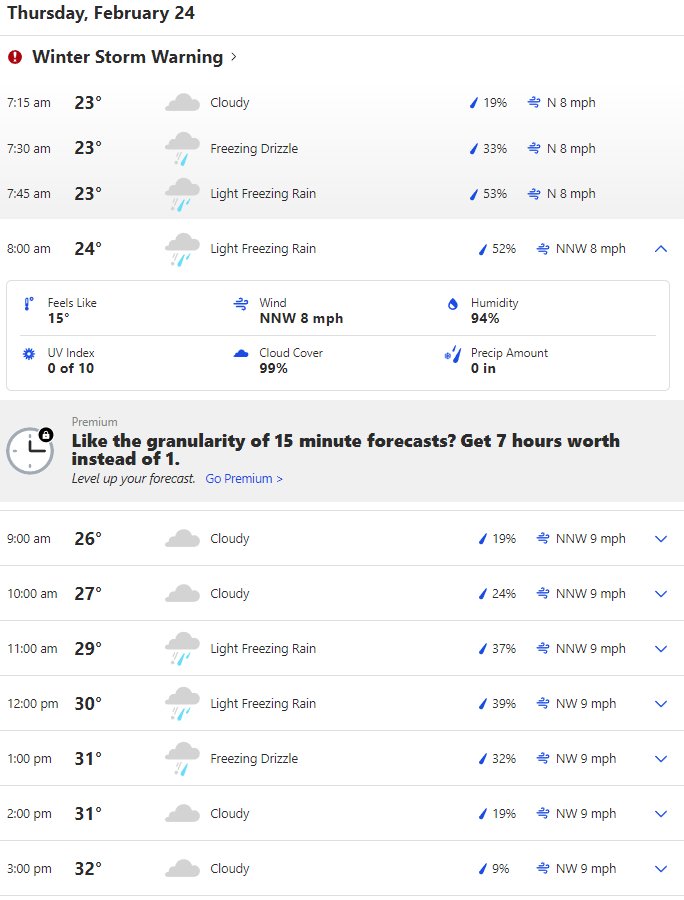Collapse the 8:00 am forecast details
Viewport: 684px width, 900px height.
(660, 249)
